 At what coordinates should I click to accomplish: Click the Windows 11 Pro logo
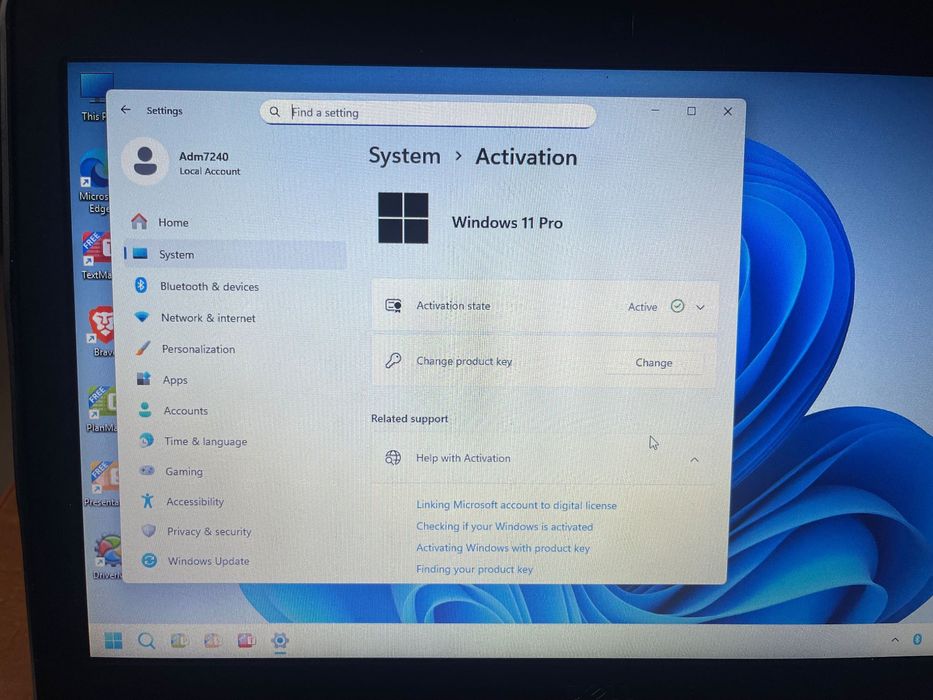[x=403, y=218]
